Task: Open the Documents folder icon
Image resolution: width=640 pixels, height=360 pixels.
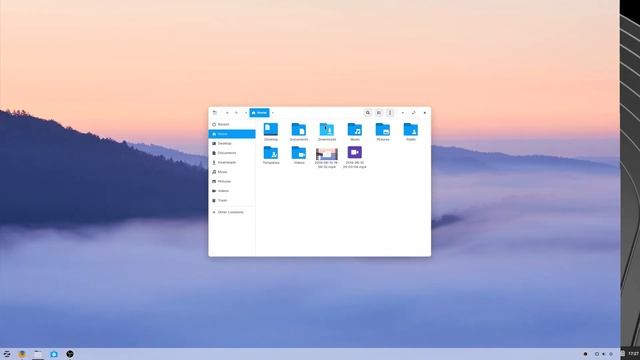Action: tap(299, 130)
